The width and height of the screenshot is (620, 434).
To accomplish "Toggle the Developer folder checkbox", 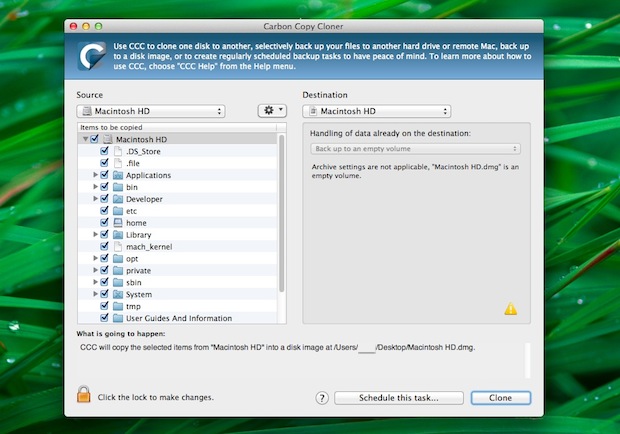I will 104,198.
